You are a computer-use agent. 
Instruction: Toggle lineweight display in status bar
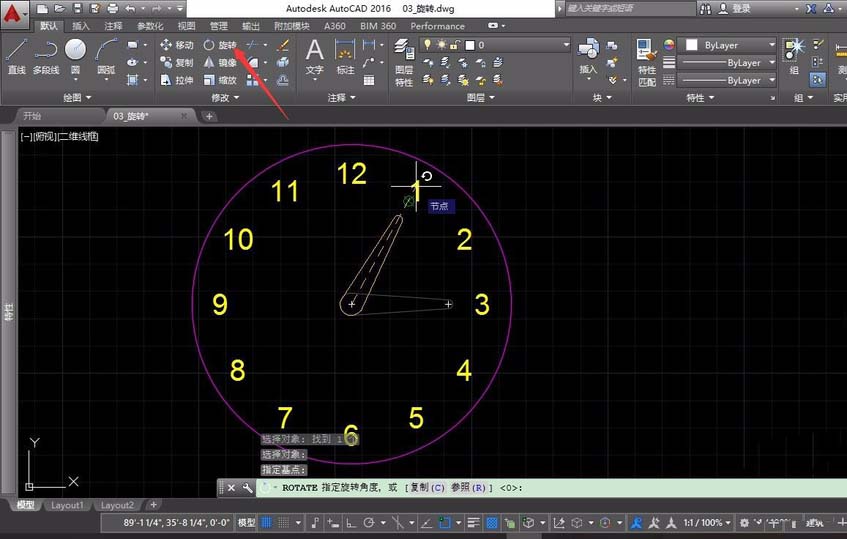(474, 523)
